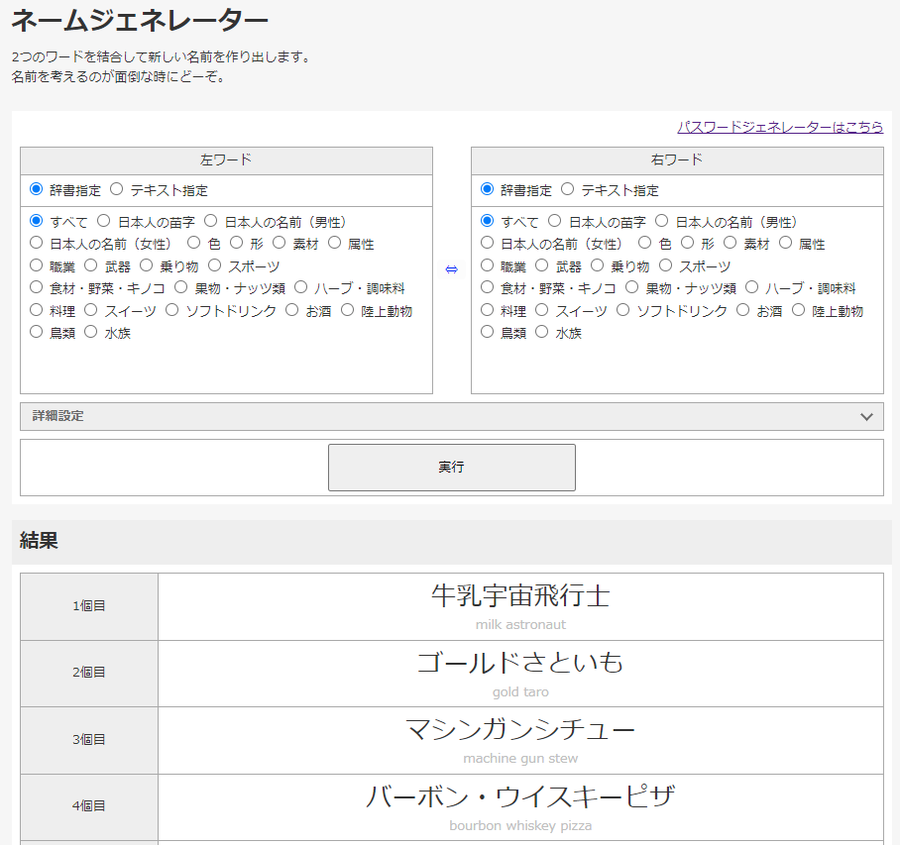Screen dimensions: 900x845
Task: Choose 食材・野菜・キノコ in the 左ワード panel
Action: click(36, 286)
